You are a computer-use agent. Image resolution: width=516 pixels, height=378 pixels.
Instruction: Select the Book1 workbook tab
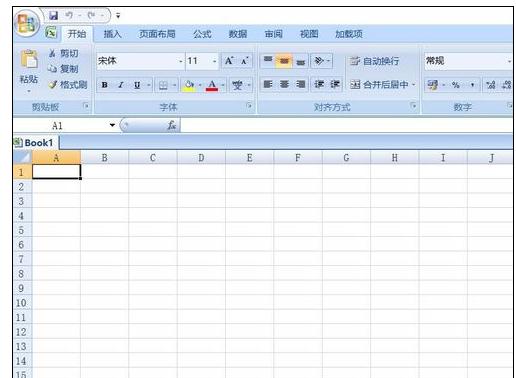tap(35, 143)
